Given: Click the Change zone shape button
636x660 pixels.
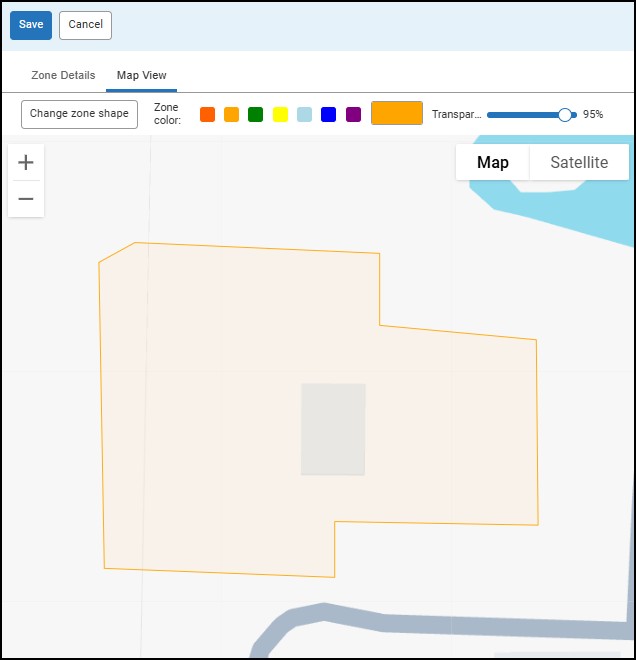Looking at the screenshot, I should click(x=79, y=114).
